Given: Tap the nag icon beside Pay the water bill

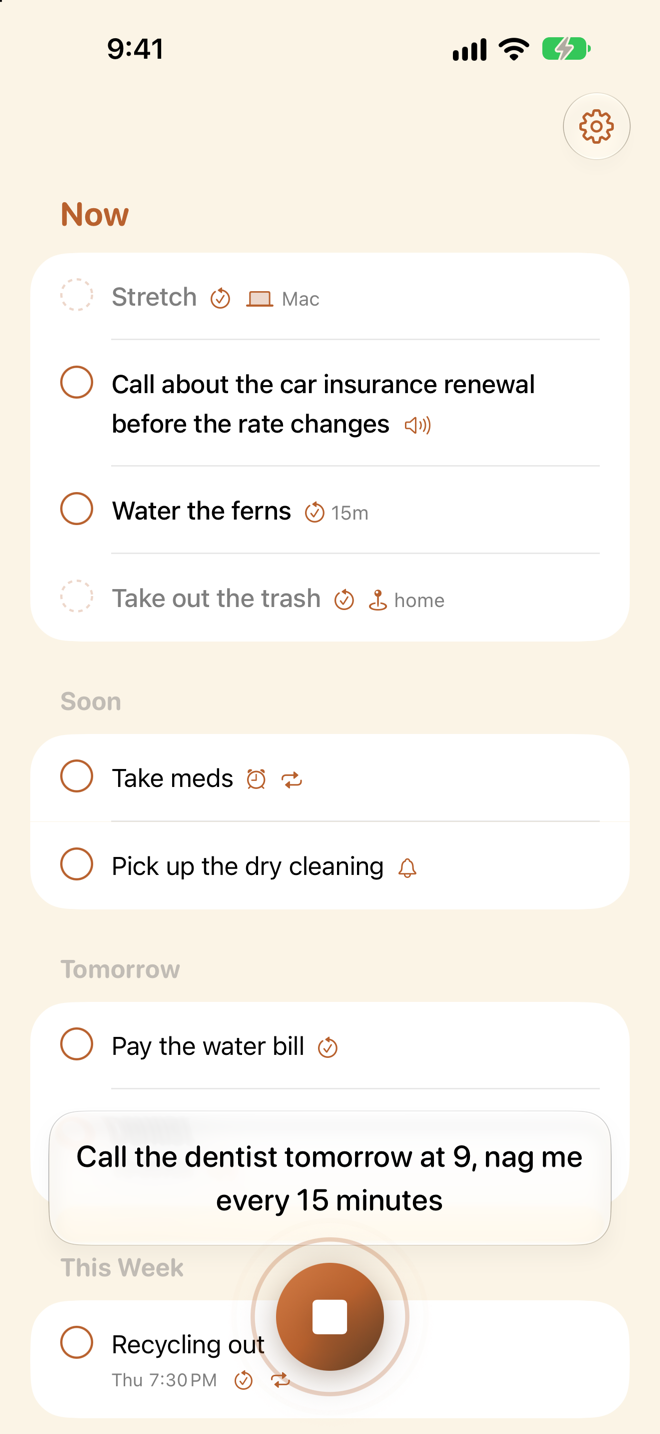Looking at the screenshot, I should pyautogui.click(x=327, y=1047).
